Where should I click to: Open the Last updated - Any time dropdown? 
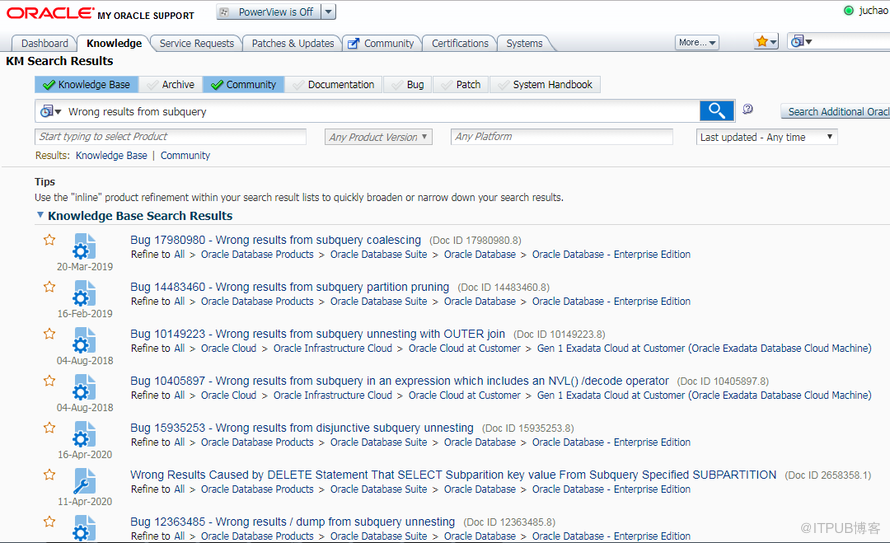coord(767,137)
